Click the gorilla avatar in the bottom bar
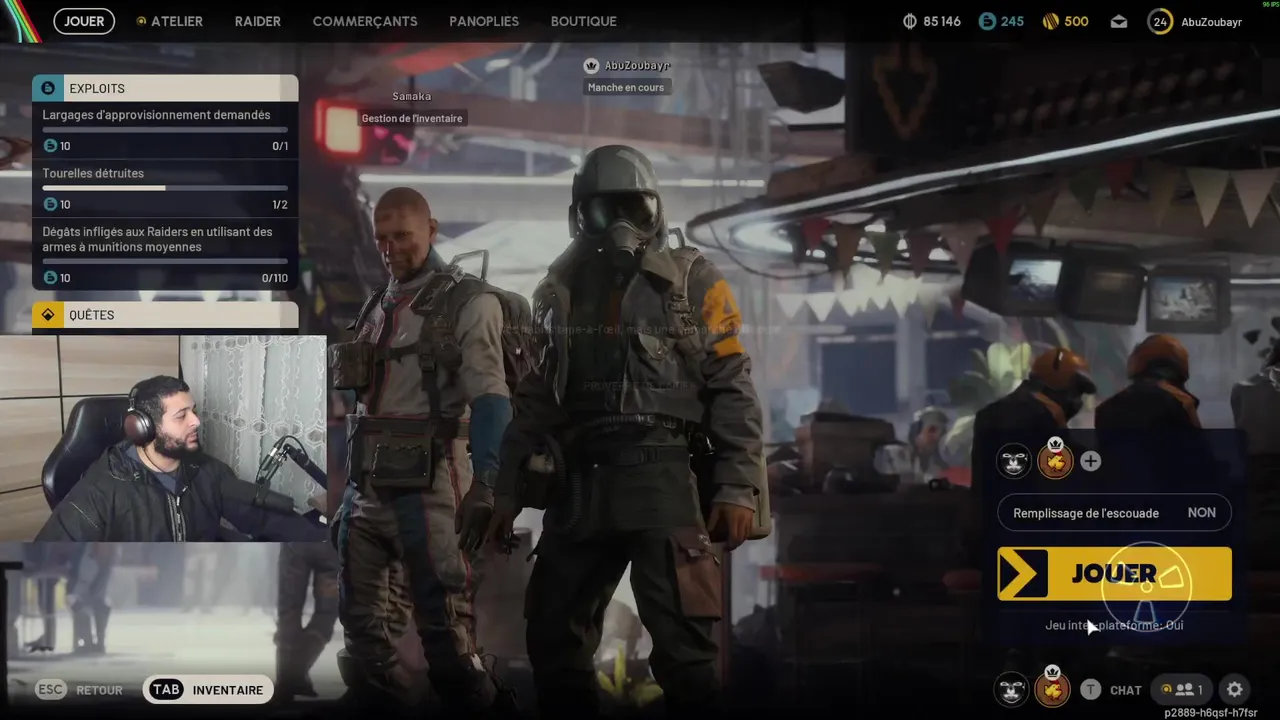Viewport: 1280px width, 720px height. 1012,689
